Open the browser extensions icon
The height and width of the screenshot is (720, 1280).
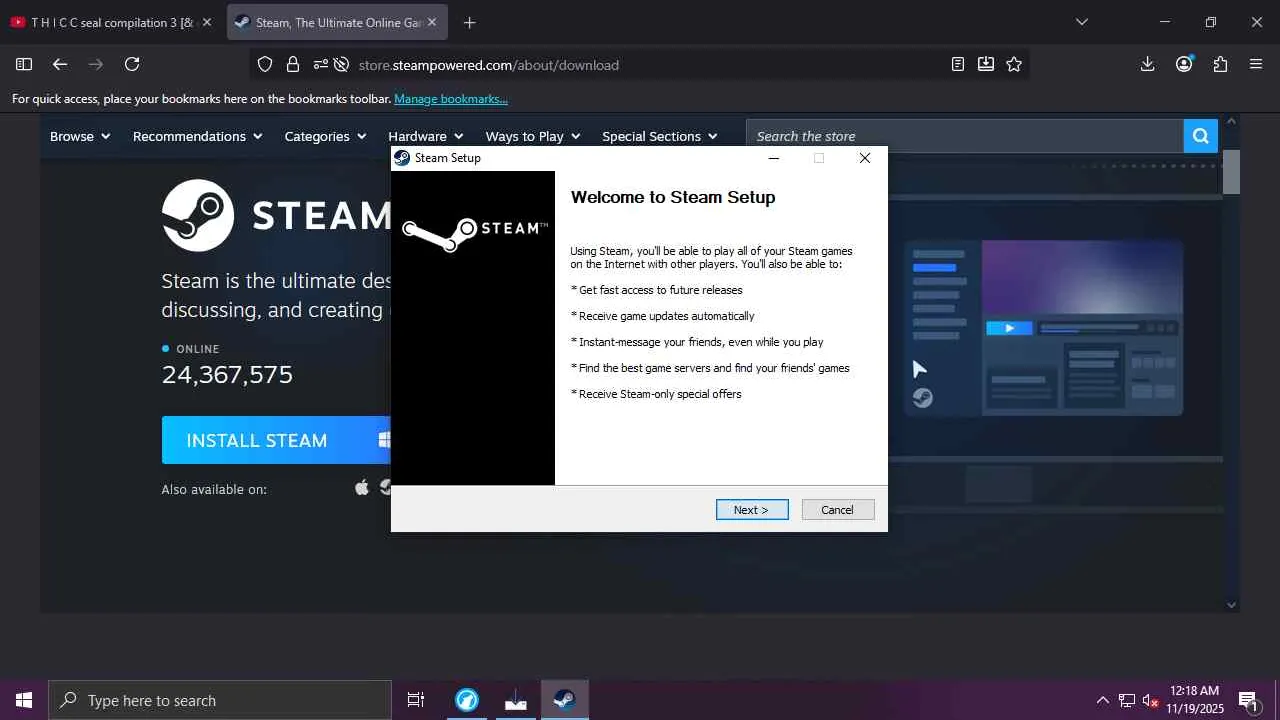[1220, 64]
